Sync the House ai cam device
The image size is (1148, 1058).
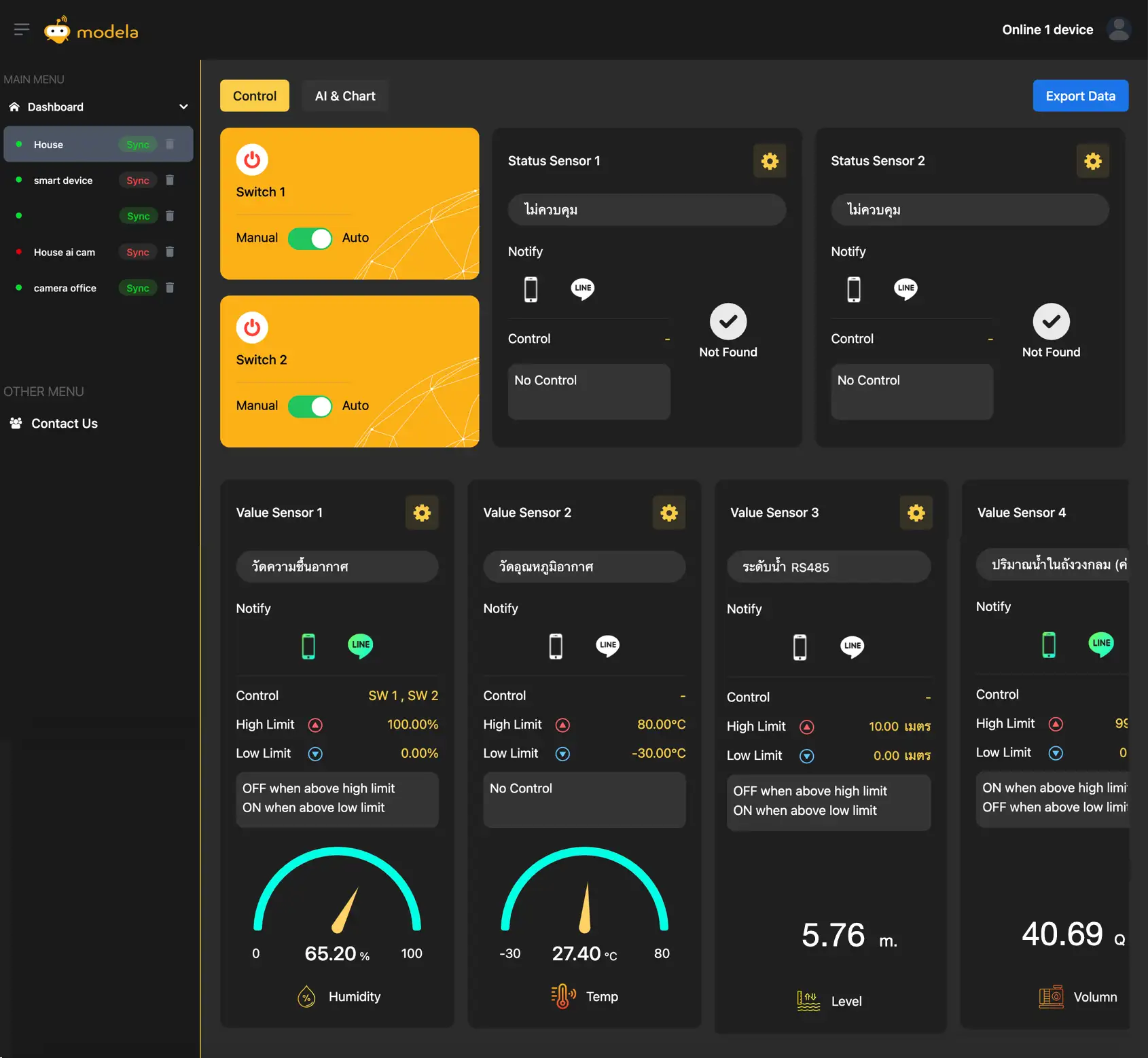138,252
